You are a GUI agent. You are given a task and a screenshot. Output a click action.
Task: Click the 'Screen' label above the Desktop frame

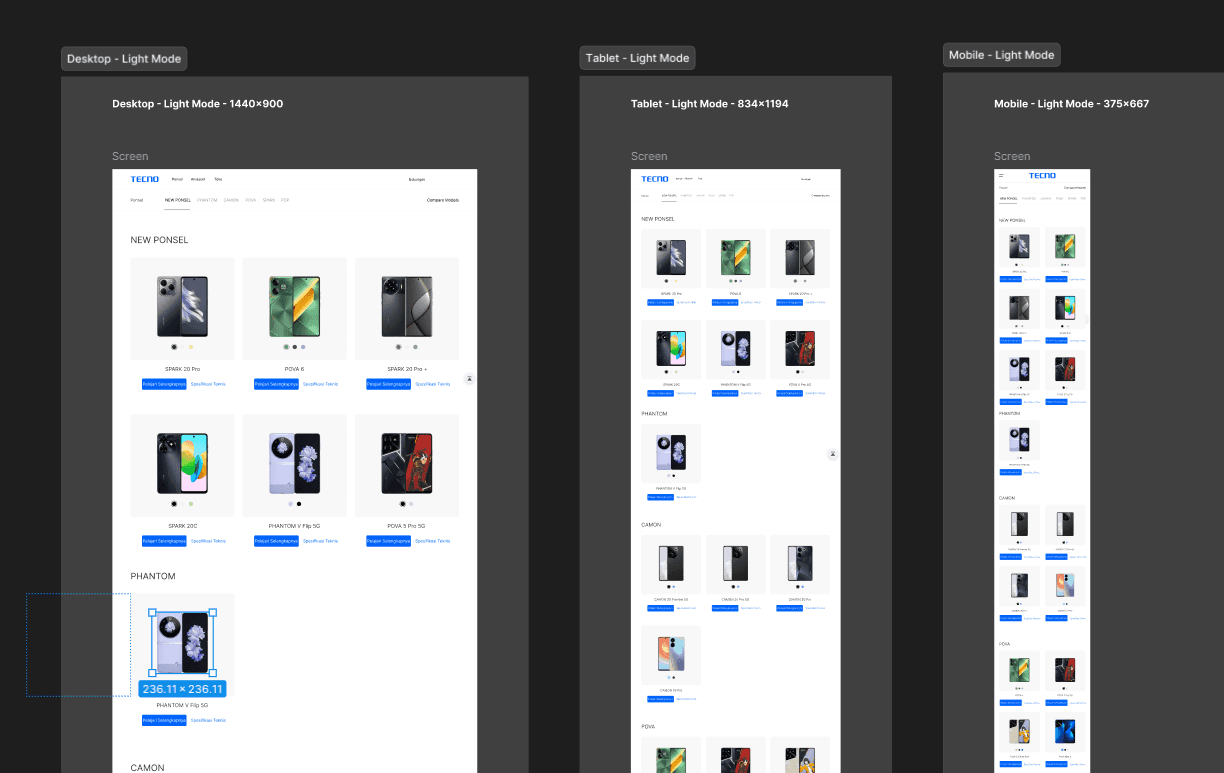(x=130, y=156)
